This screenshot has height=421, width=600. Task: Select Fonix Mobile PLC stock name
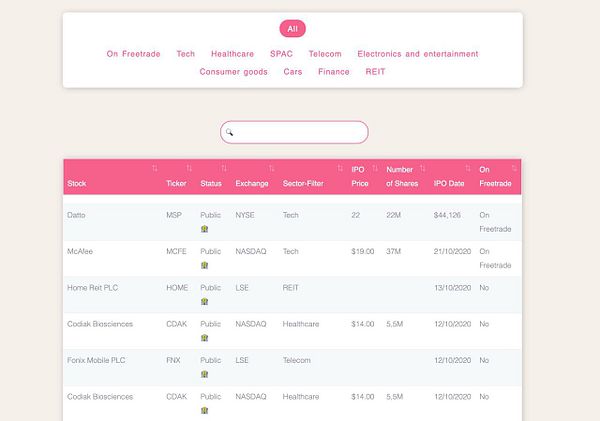(x=96, y=361)
